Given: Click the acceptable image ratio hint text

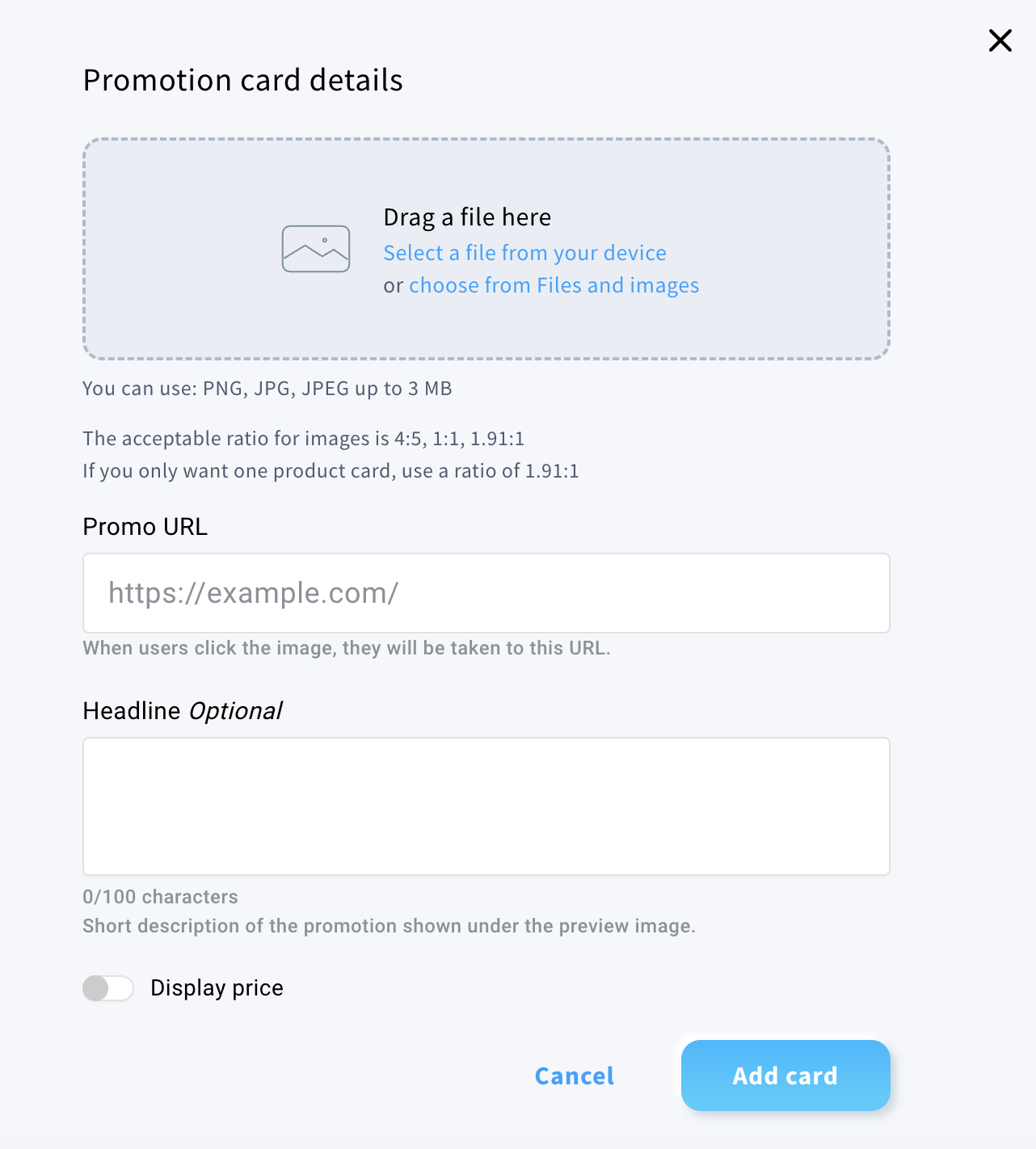Looking at the screenshot, I should 304,439.
